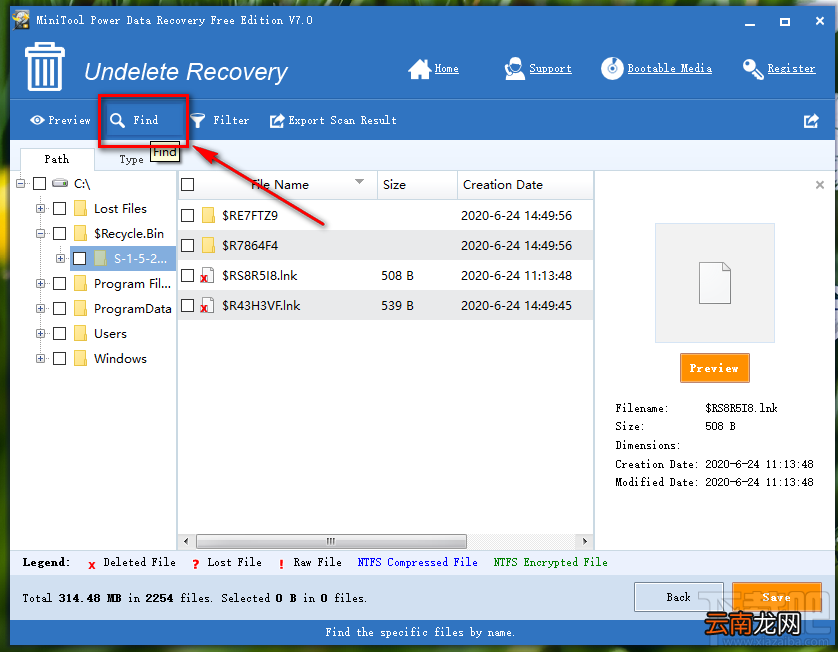
Task: Click the file preview thumbnail
Action: [715, 283]
